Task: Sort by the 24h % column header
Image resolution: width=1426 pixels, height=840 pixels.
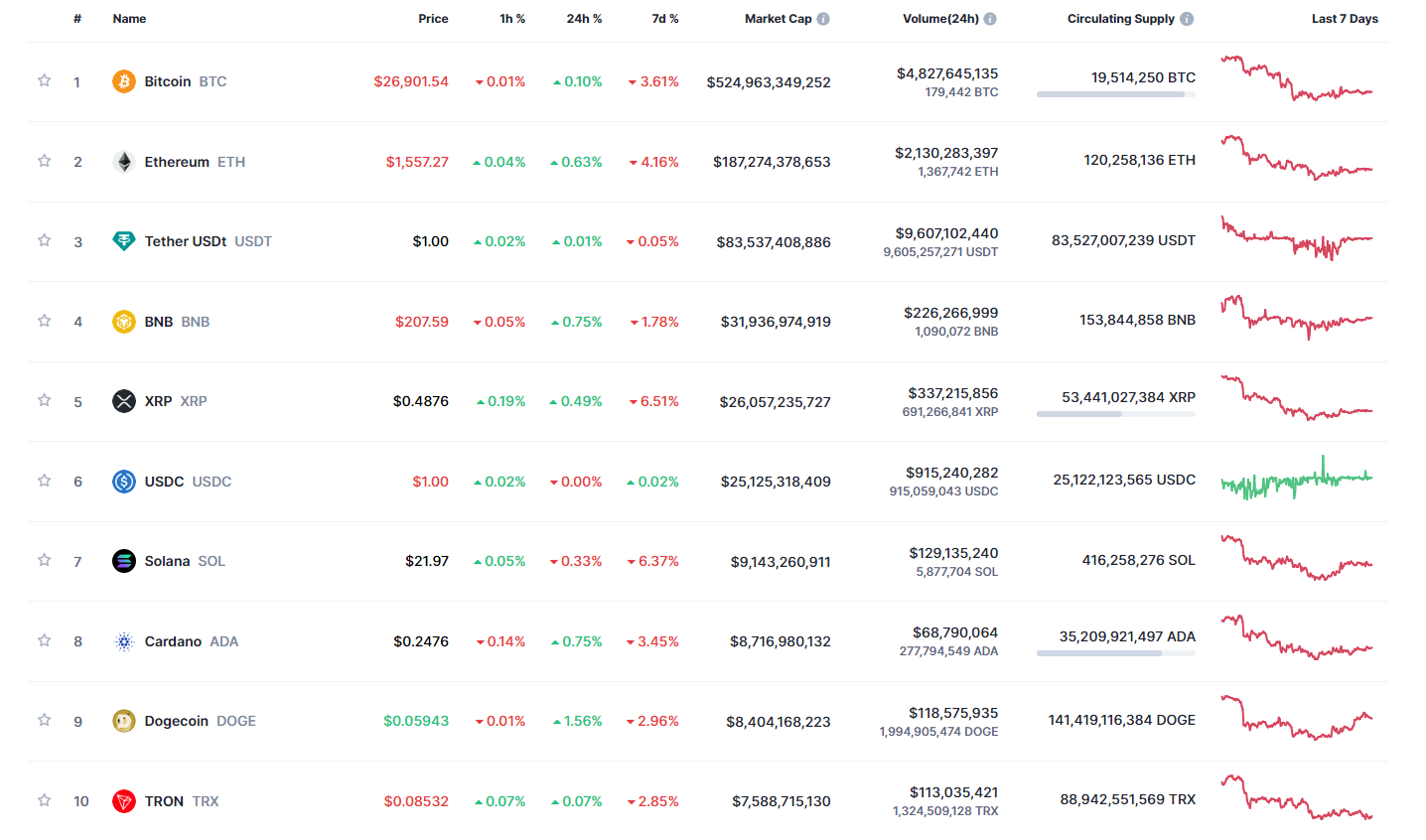Action: 584,19
